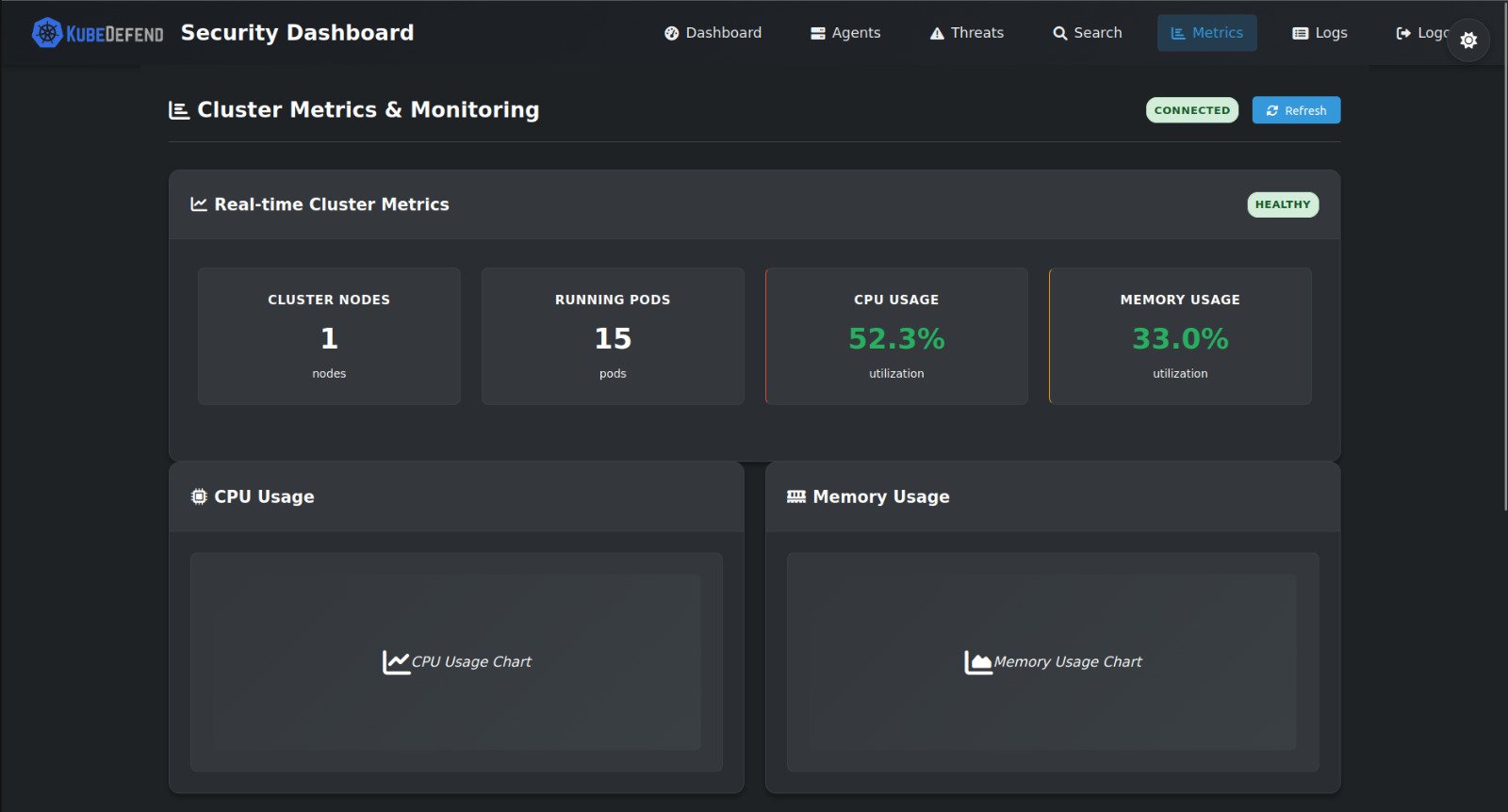Open the Logs page
Image resolution: width=1508 pixels, height=812 pixels.
point(1319,33)
